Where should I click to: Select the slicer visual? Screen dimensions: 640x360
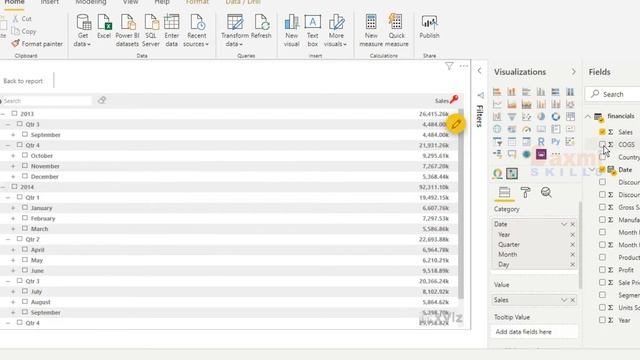(497, 142)
